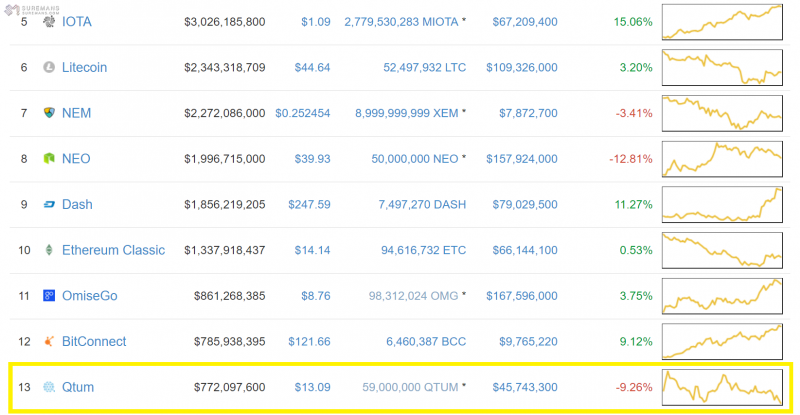Click OmiseGo price $8.76

click(x=316, y=296)
